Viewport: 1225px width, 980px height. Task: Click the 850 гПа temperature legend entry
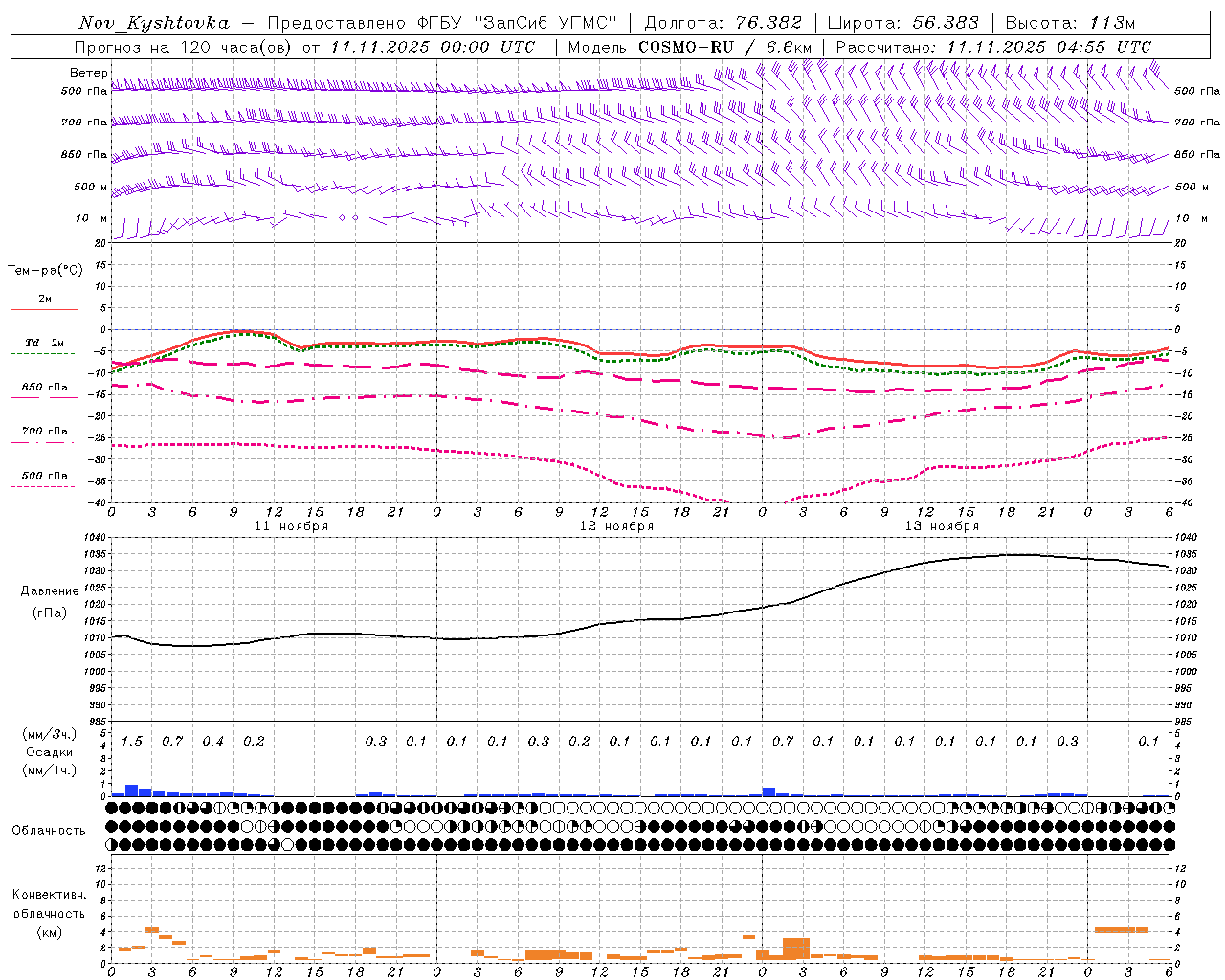[x=44, y=388]
